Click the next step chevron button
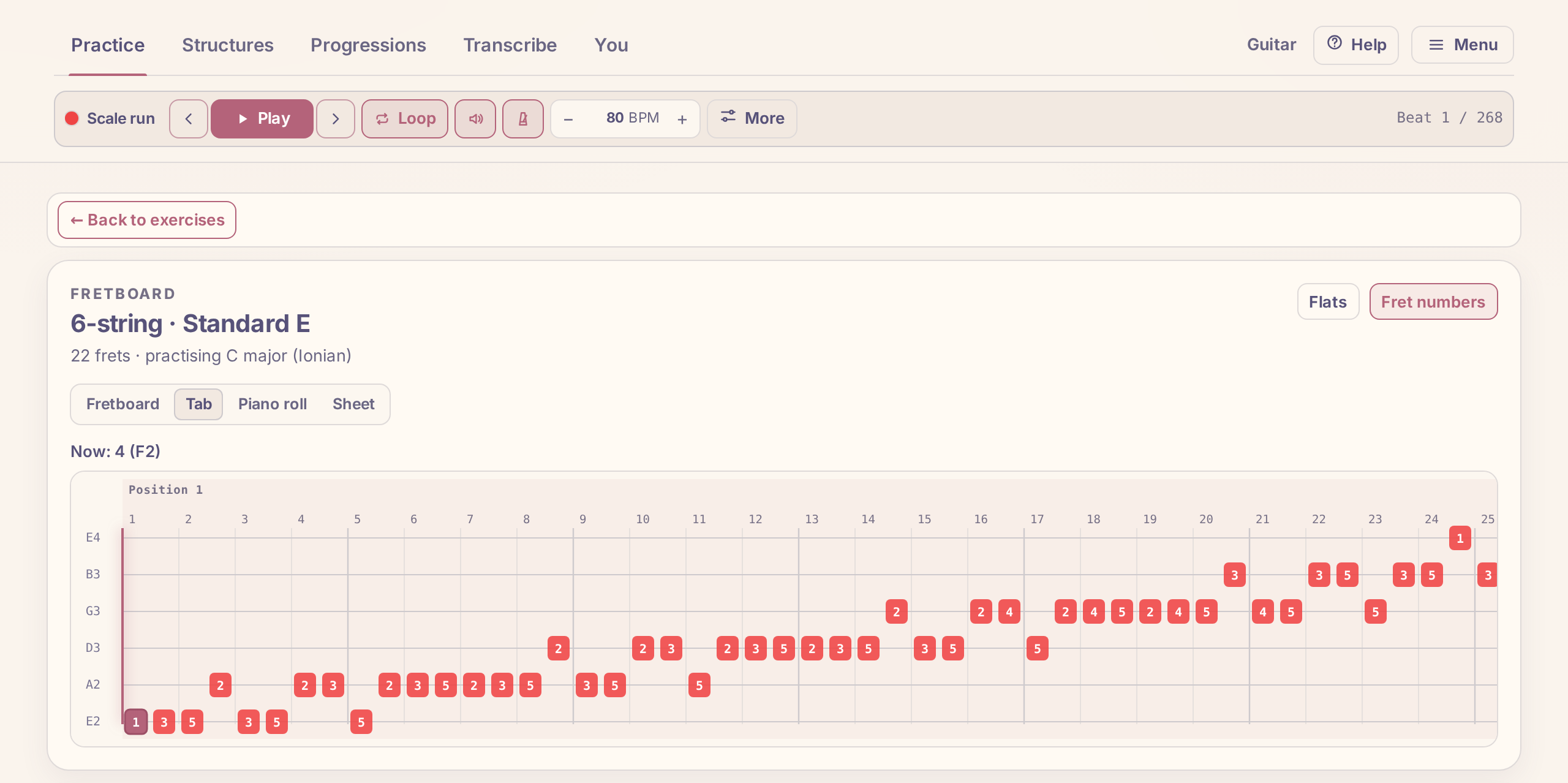 [336, 119]
